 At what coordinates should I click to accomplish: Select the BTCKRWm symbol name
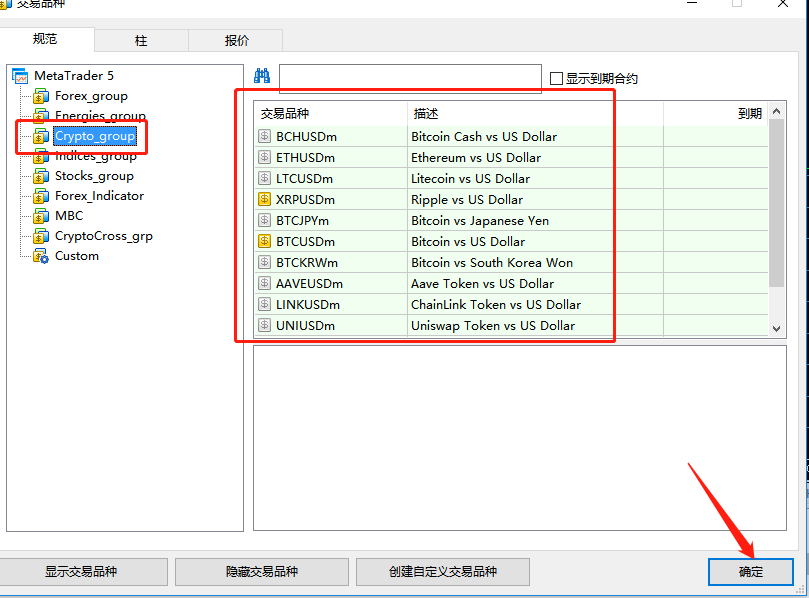[x=307, y=263]
